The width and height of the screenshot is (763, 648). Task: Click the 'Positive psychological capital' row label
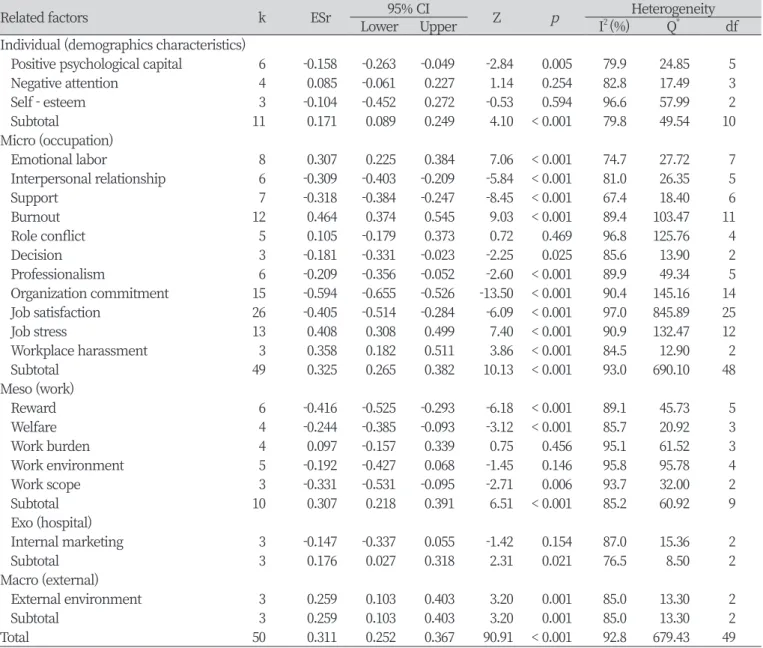[96, 64]
